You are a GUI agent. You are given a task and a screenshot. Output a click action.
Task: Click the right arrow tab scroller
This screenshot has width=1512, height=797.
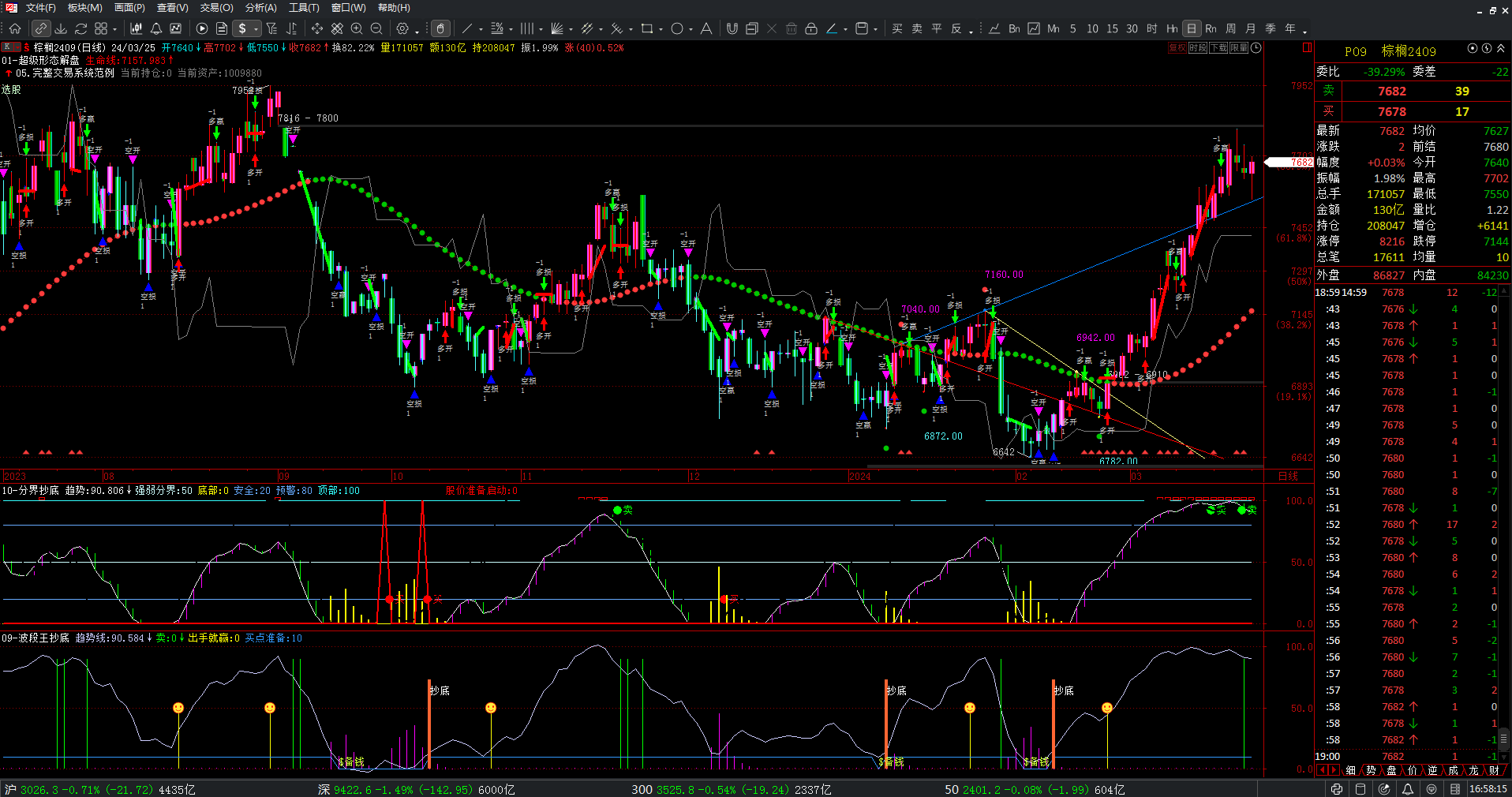click(x=1333, y=770)
